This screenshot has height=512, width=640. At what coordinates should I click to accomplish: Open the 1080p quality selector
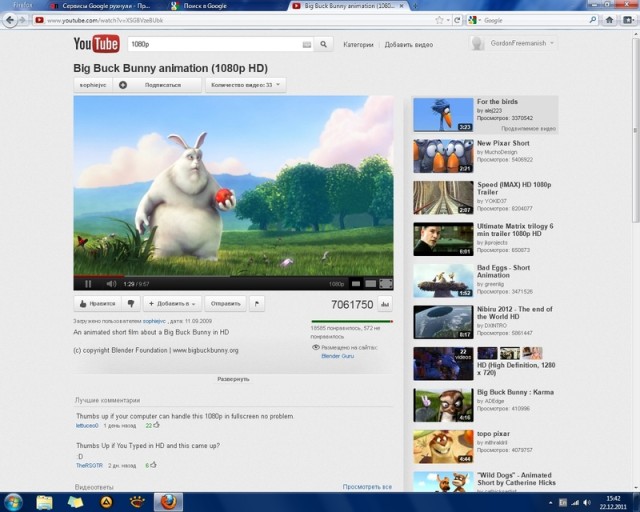[336, 284]
